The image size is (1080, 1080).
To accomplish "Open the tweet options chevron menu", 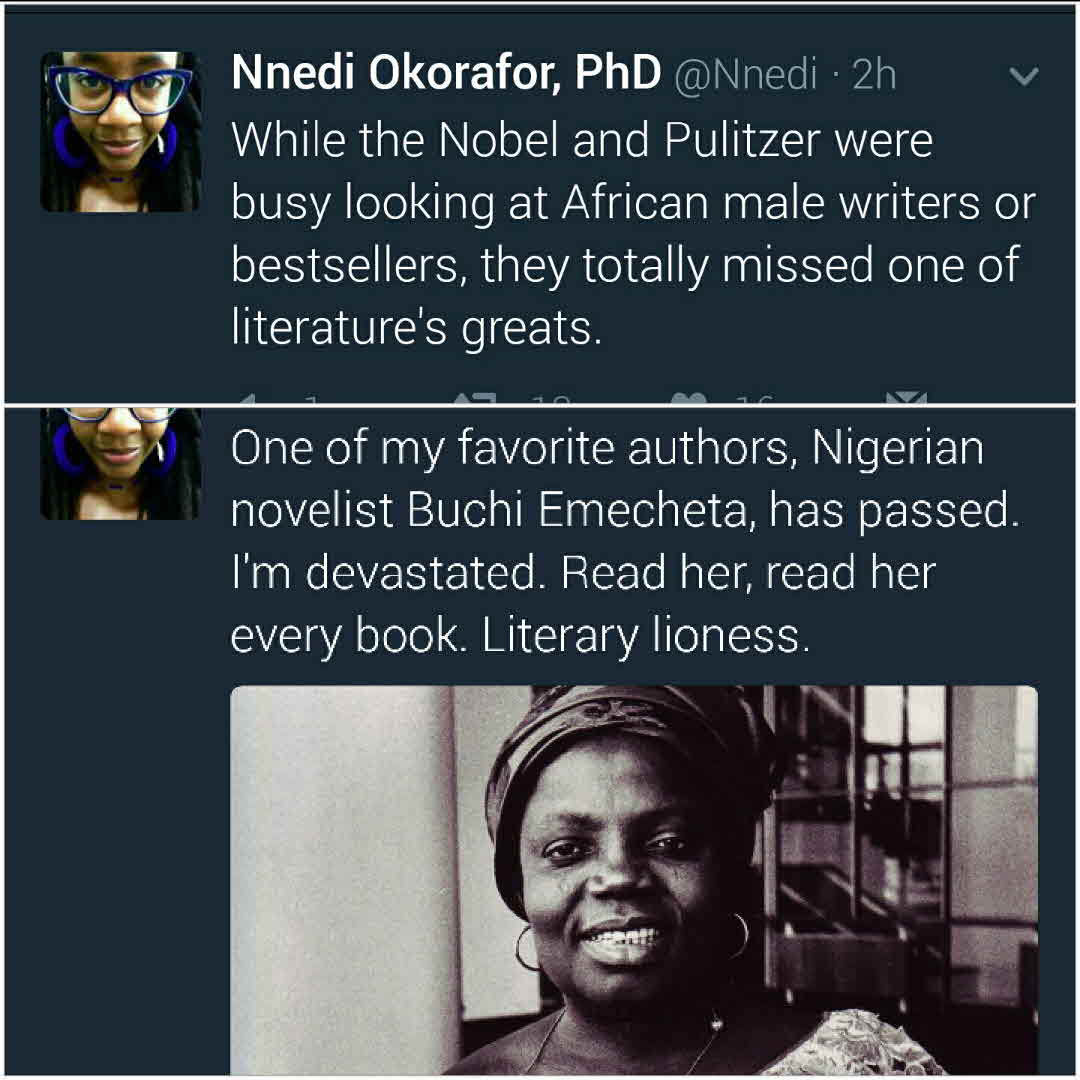I will coord(1025,77).
